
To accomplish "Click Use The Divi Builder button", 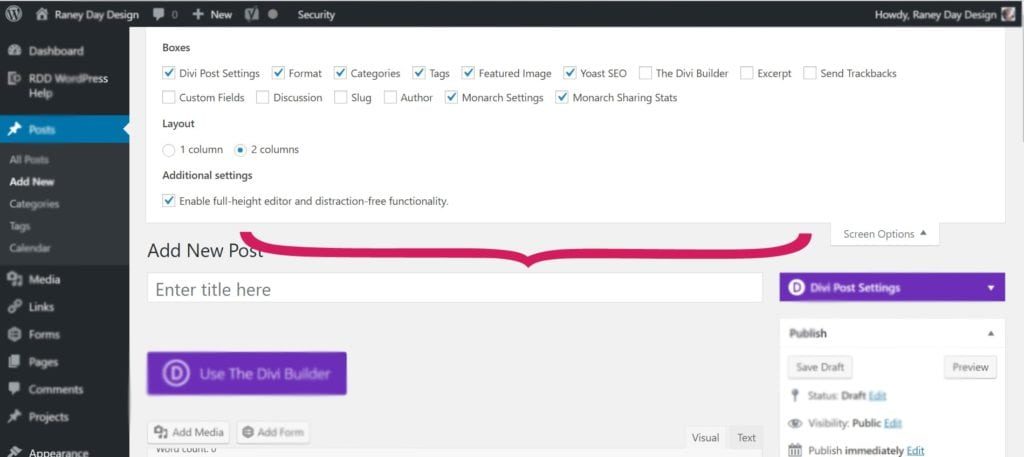I will (247, 373).
